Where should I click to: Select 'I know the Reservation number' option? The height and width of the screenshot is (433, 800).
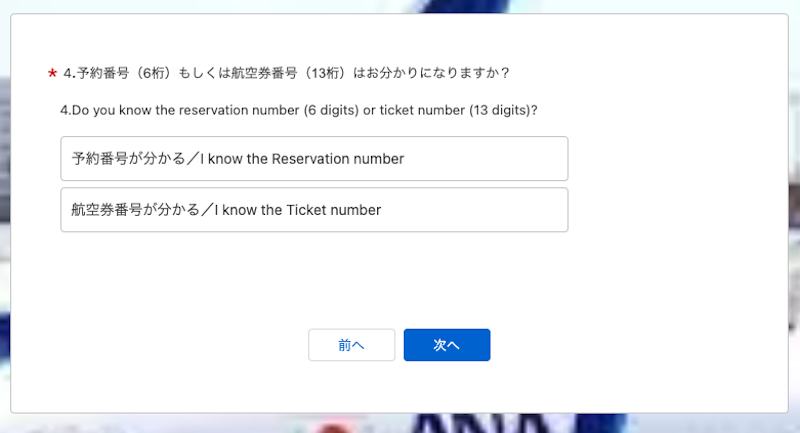(x=314, y=159)
